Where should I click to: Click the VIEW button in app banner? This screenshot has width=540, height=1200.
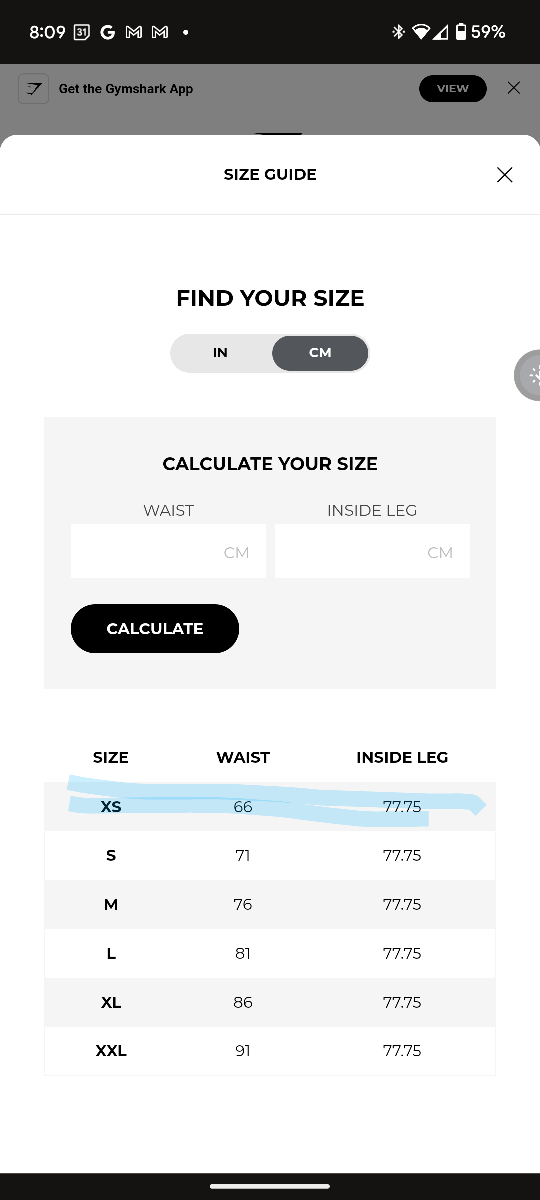tap(453, 88)
